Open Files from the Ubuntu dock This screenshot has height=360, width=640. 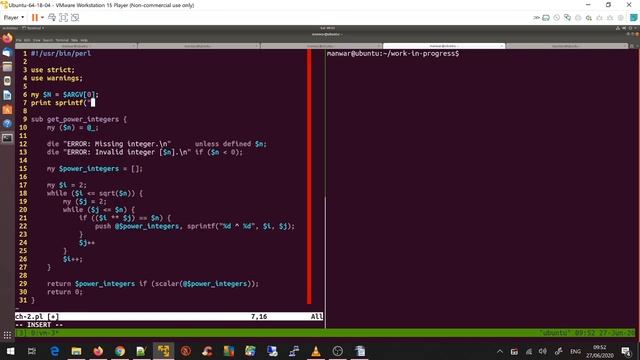click(7, 67)
